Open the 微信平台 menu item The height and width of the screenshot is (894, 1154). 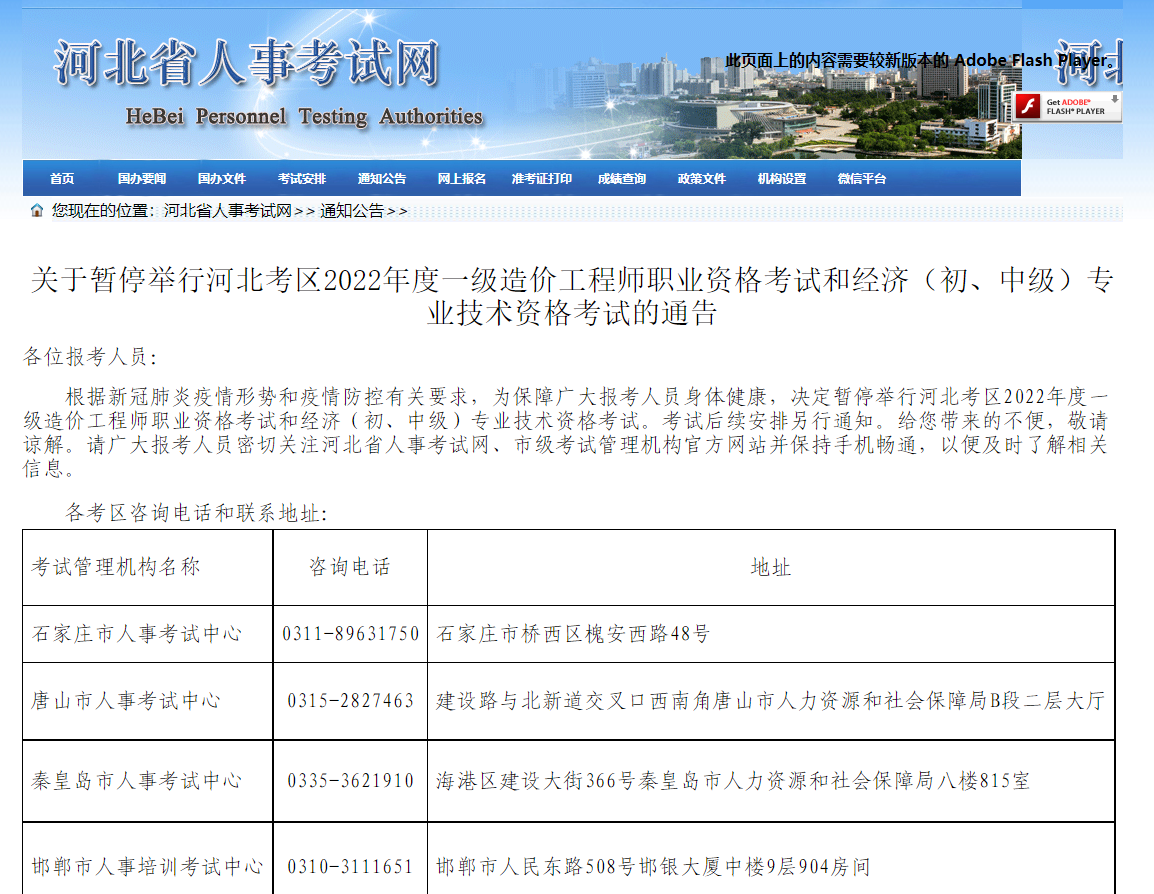tap(862, 179)
